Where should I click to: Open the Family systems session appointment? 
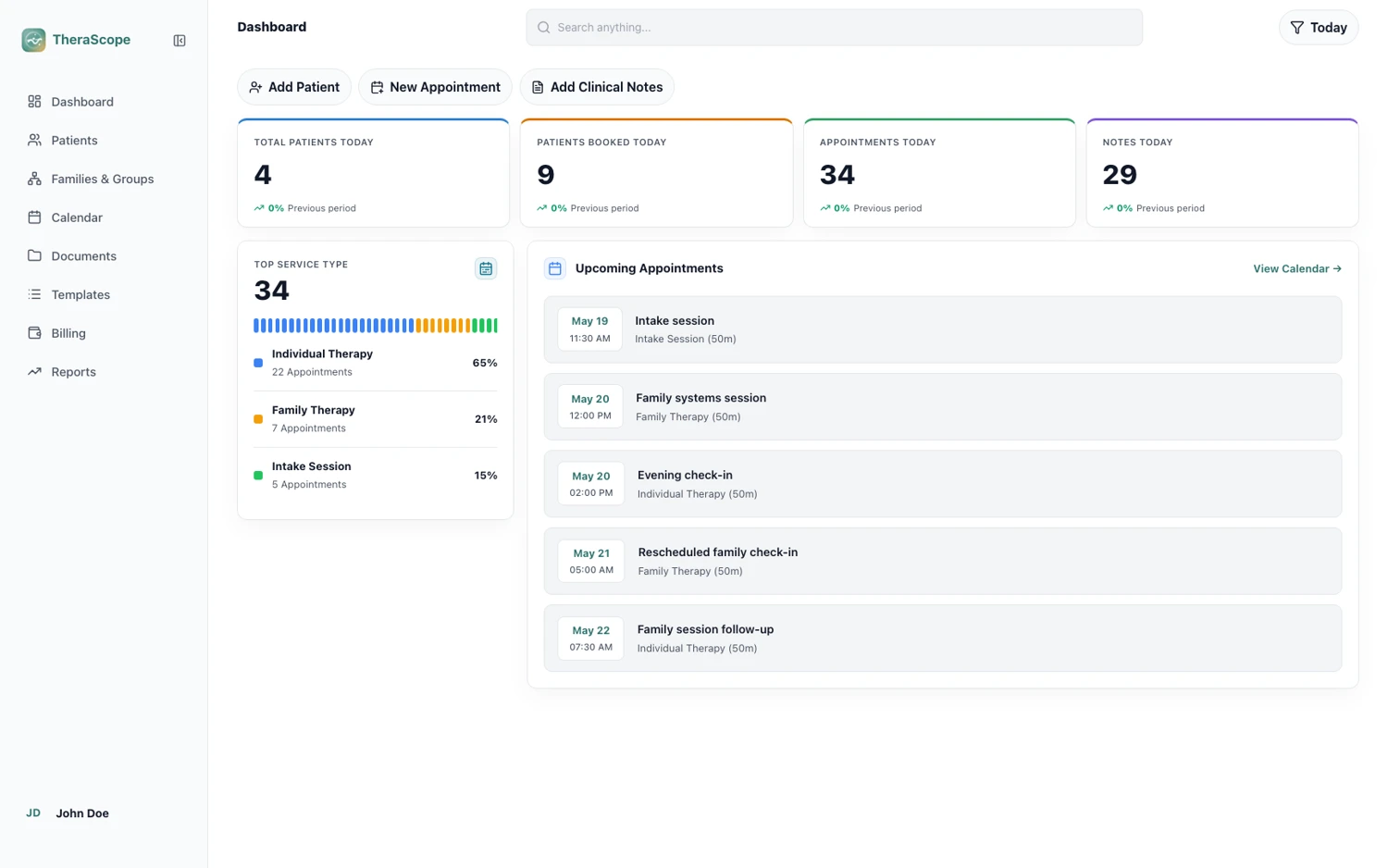pos(943,407)
